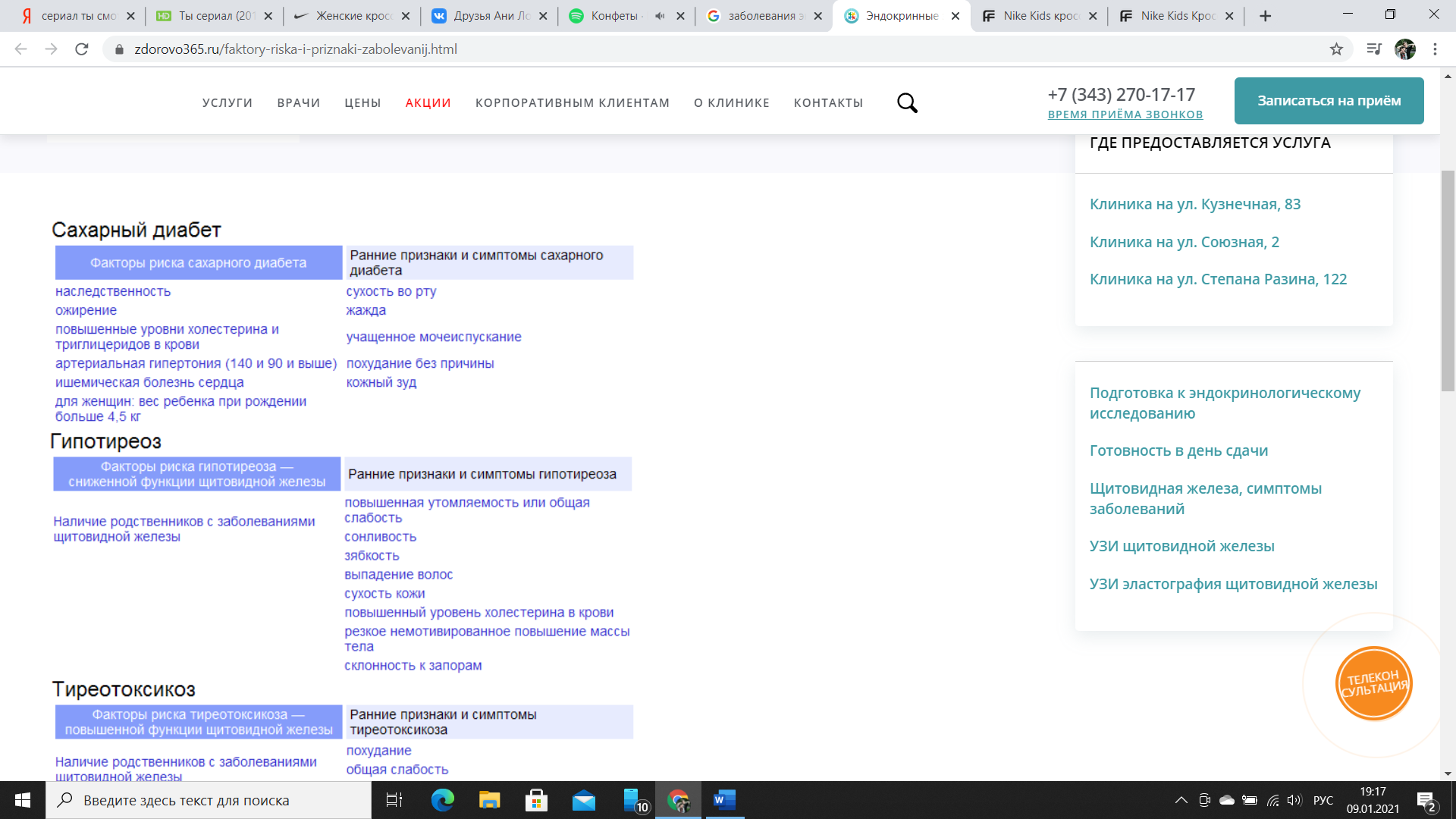Click the Windows taskbar search box
Viewport: 1456px width, 819px height.
tap(209, 800)
